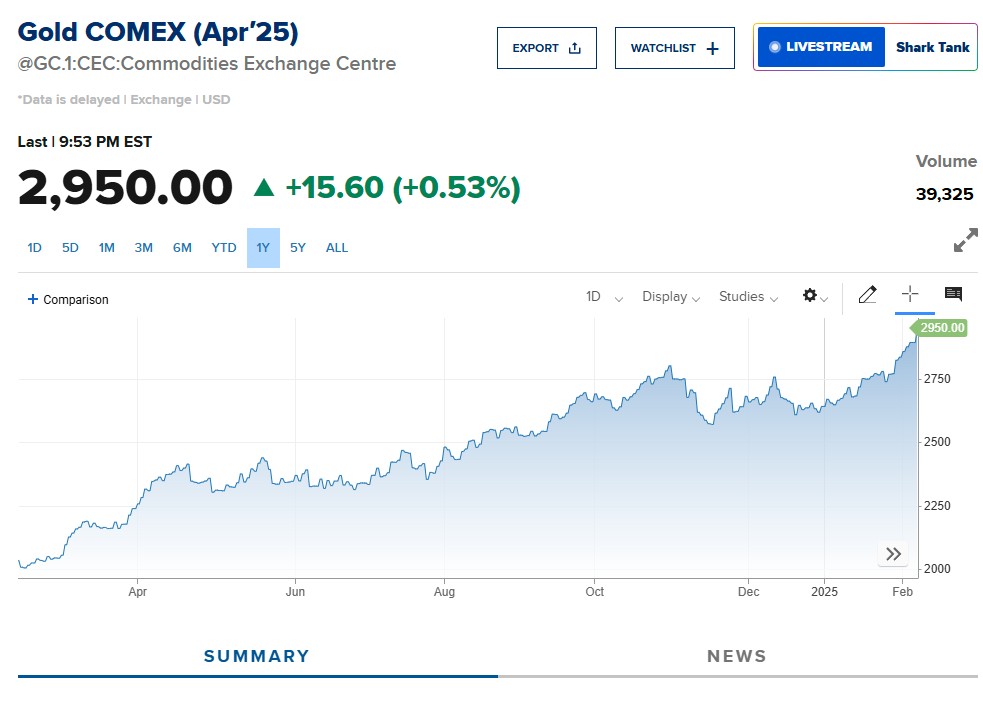Add to Watchlist
This screenshot has height=701, width=983.
coord(674,48)
